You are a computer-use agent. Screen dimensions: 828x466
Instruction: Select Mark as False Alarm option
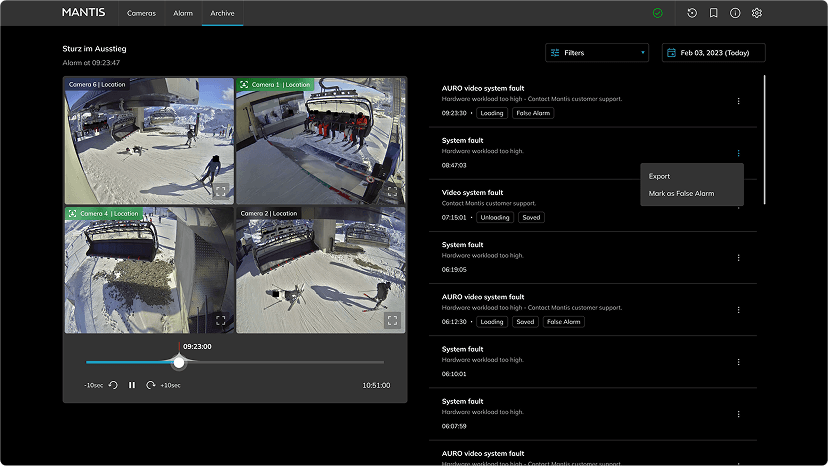point(681,193)
